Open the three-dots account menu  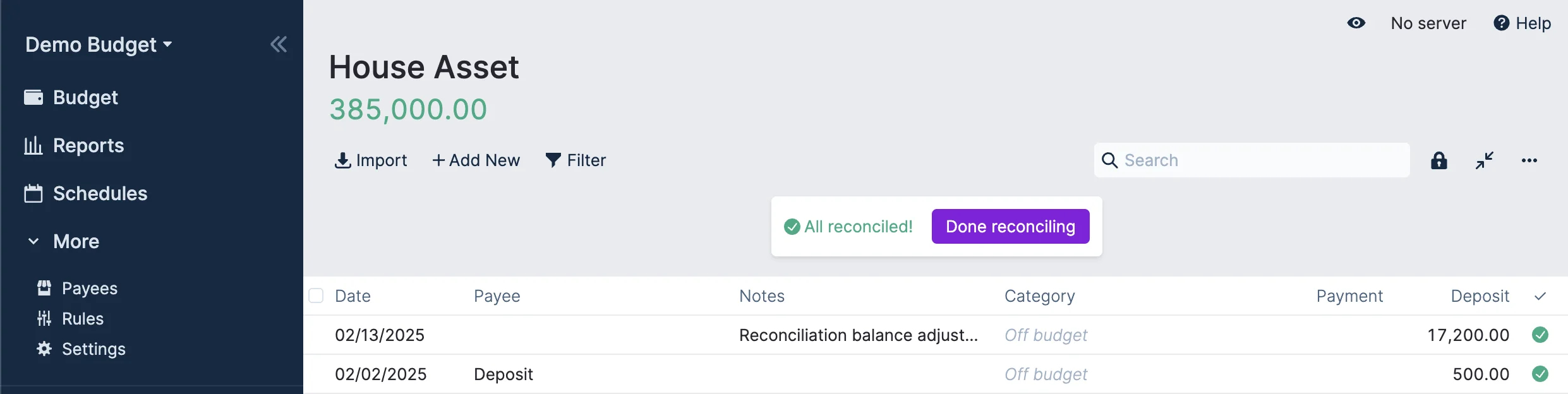[1529, 160]
